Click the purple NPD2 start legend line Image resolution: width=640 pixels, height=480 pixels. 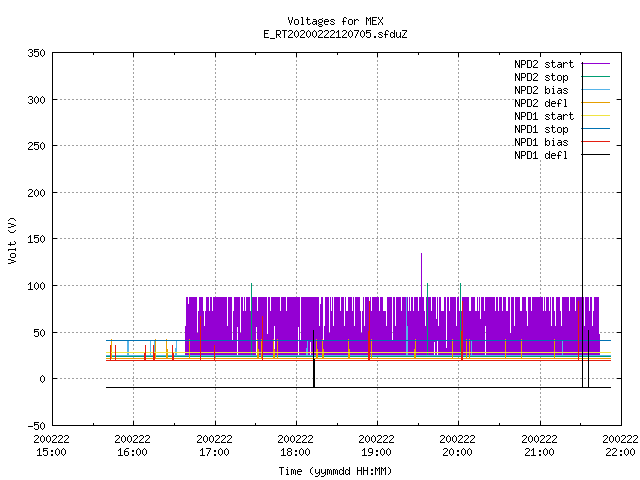pos(596,64)
